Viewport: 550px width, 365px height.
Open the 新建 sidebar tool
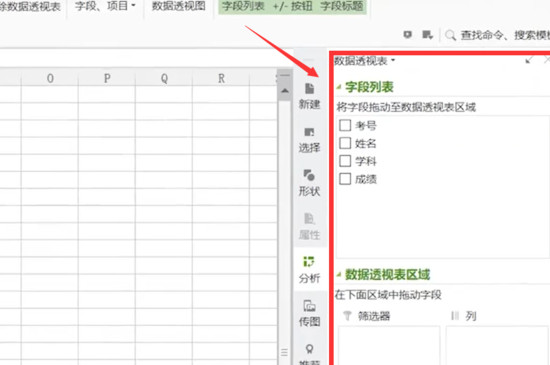[x=309, y=96]
